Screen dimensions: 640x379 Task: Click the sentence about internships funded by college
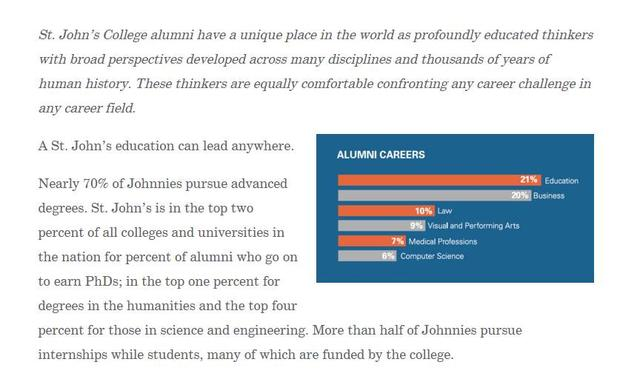pyautogui.click(x=280, y=342)
